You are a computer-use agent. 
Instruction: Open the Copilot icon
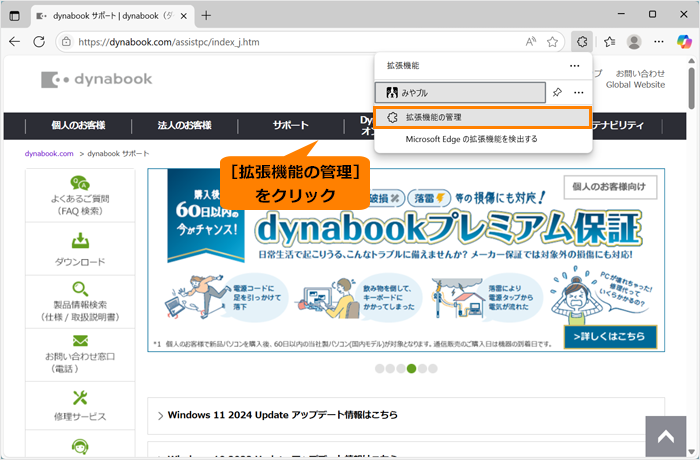click(684, 42)
